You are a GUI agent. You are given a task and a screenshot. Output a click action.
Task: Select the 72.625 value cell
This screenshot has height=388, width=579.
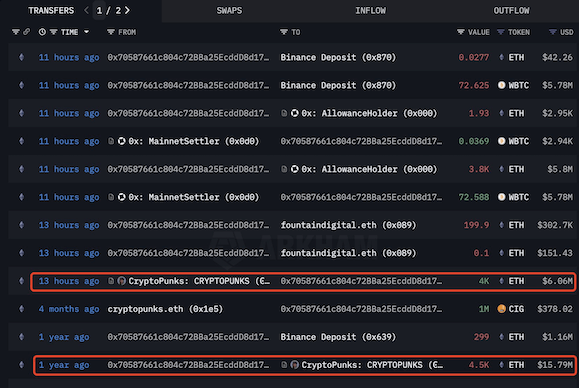tap(473, 85)
